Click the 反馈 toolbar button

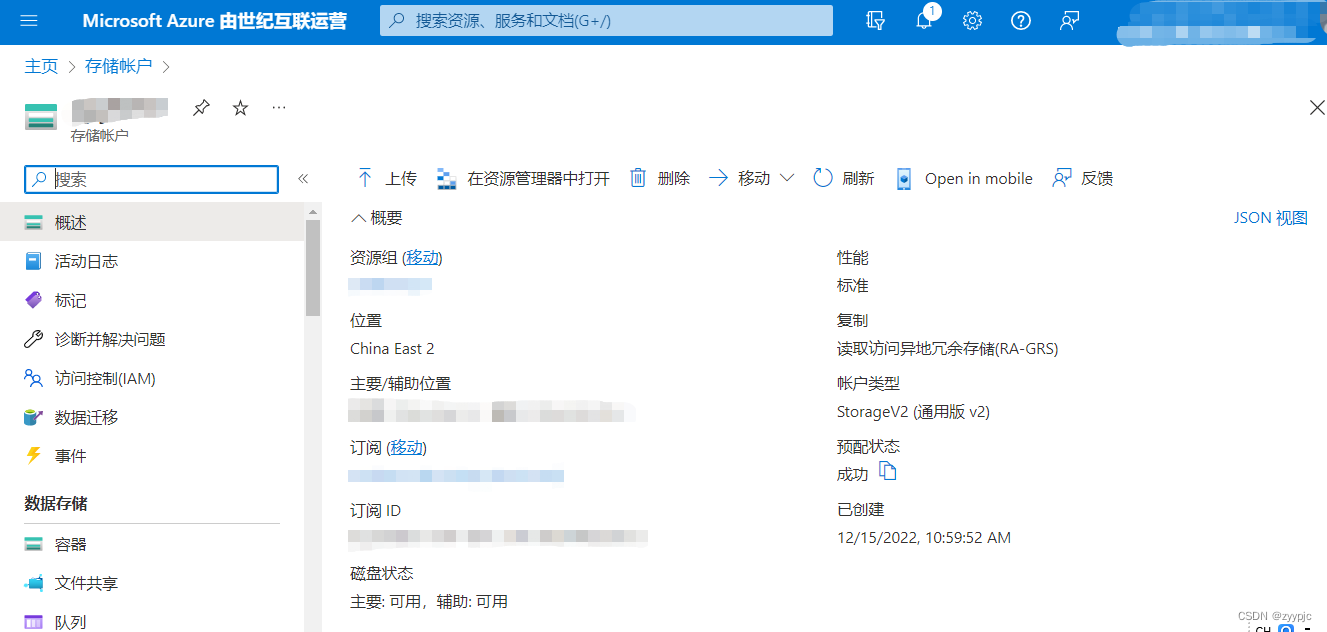click(1082, 179)
